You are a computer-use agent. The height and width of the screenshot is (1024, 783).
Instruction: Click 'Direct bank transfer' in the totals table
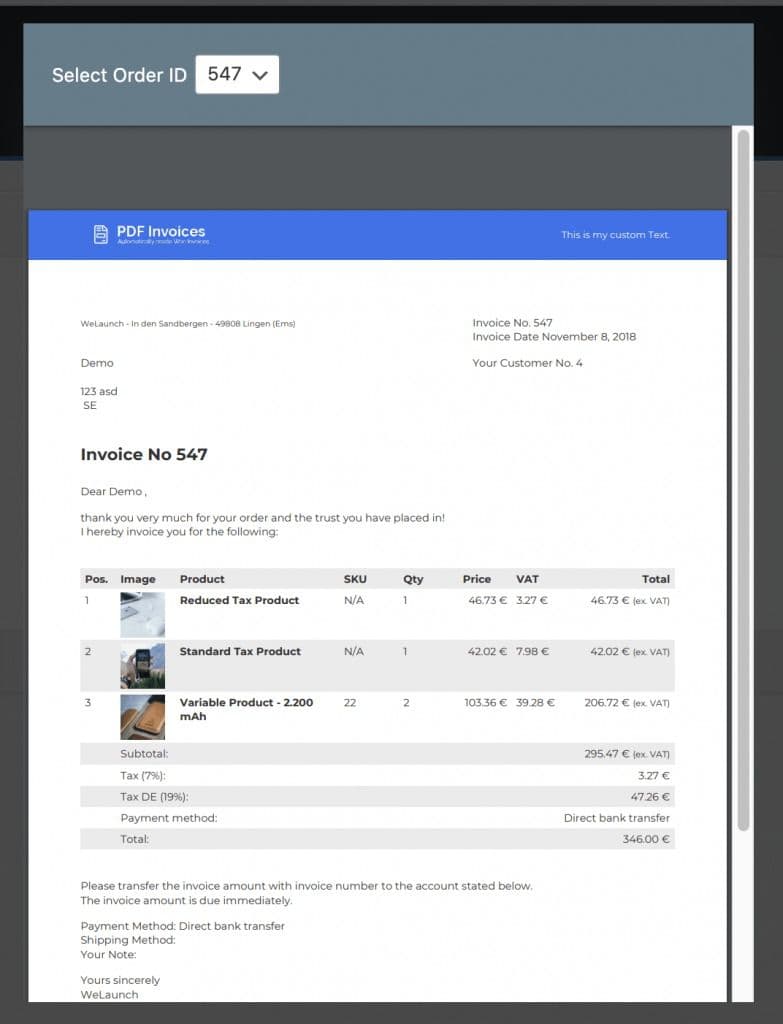[616, 818]
